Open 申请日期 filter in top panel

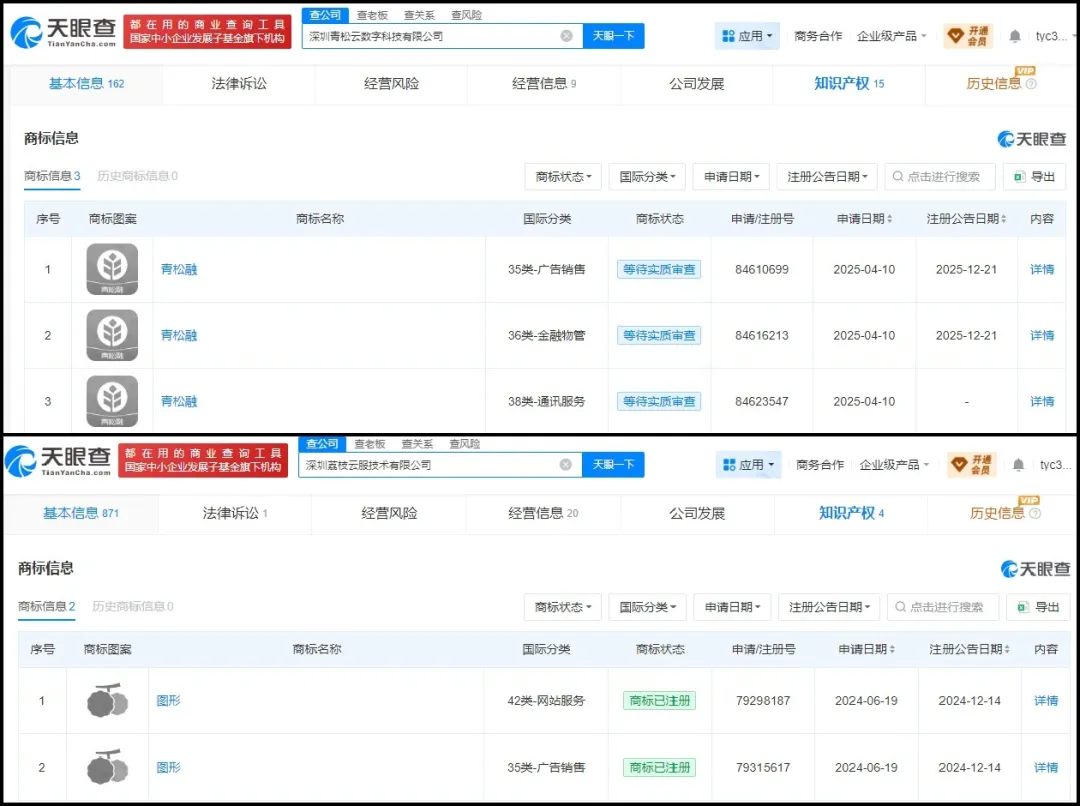pos(731,176)
